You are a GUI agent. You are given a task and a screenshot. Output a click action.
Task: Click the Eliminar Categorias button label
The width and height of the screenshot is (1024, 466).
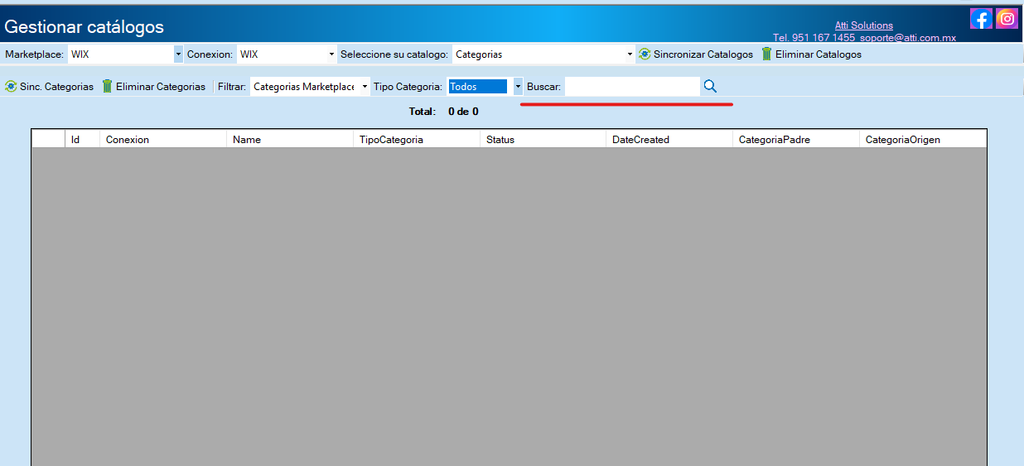160,86
